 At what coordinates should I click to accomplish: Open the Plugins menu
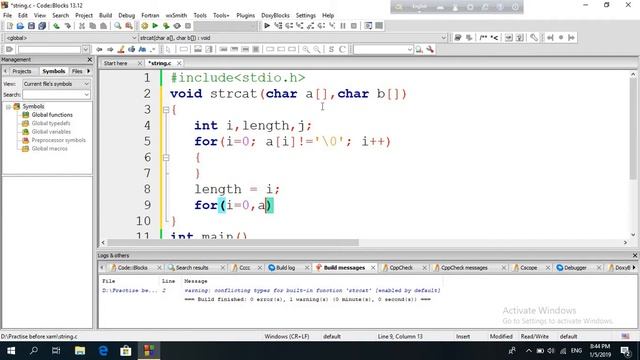(245, 15)
